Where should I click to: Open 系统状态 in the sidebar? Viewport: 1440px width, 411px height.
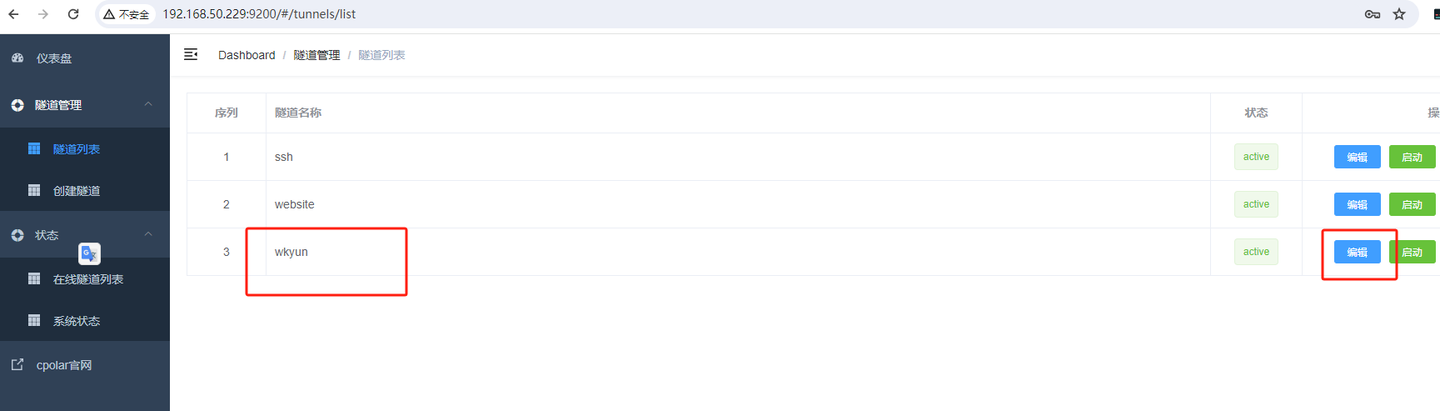[x=76, y=321]
